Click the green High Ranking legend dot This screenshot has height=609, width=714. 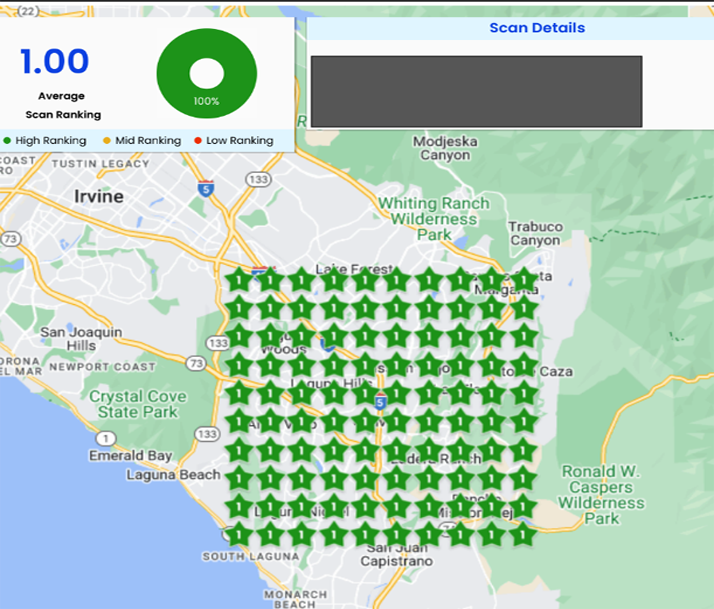click(8, 141)
